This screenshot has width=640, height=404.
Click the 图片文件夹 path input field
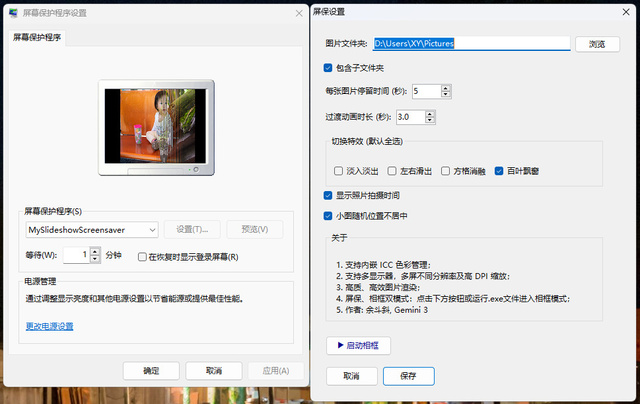470,44
